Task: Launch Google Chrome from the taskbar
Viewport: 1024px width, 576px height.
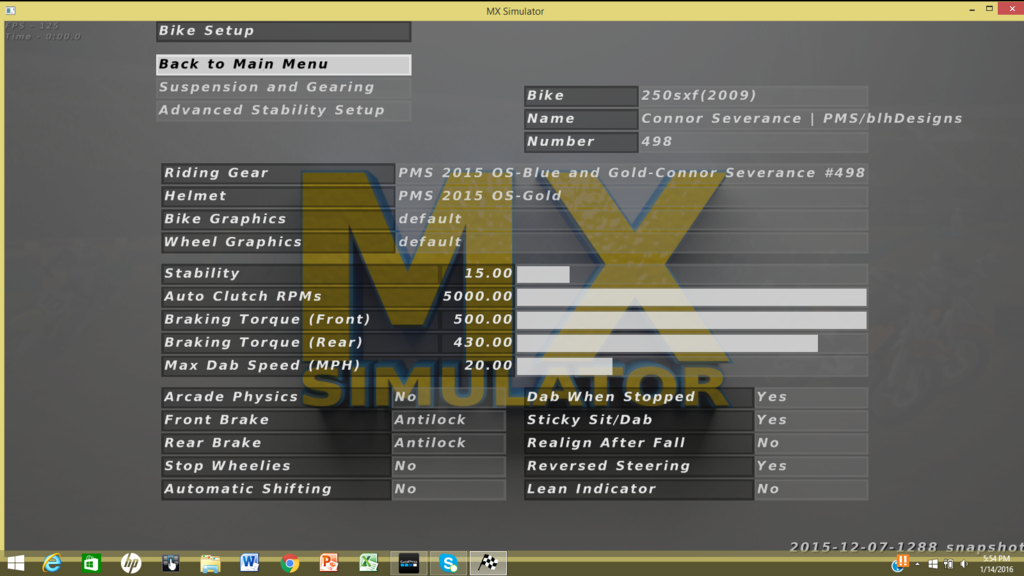Action: (x=290, y=563)
